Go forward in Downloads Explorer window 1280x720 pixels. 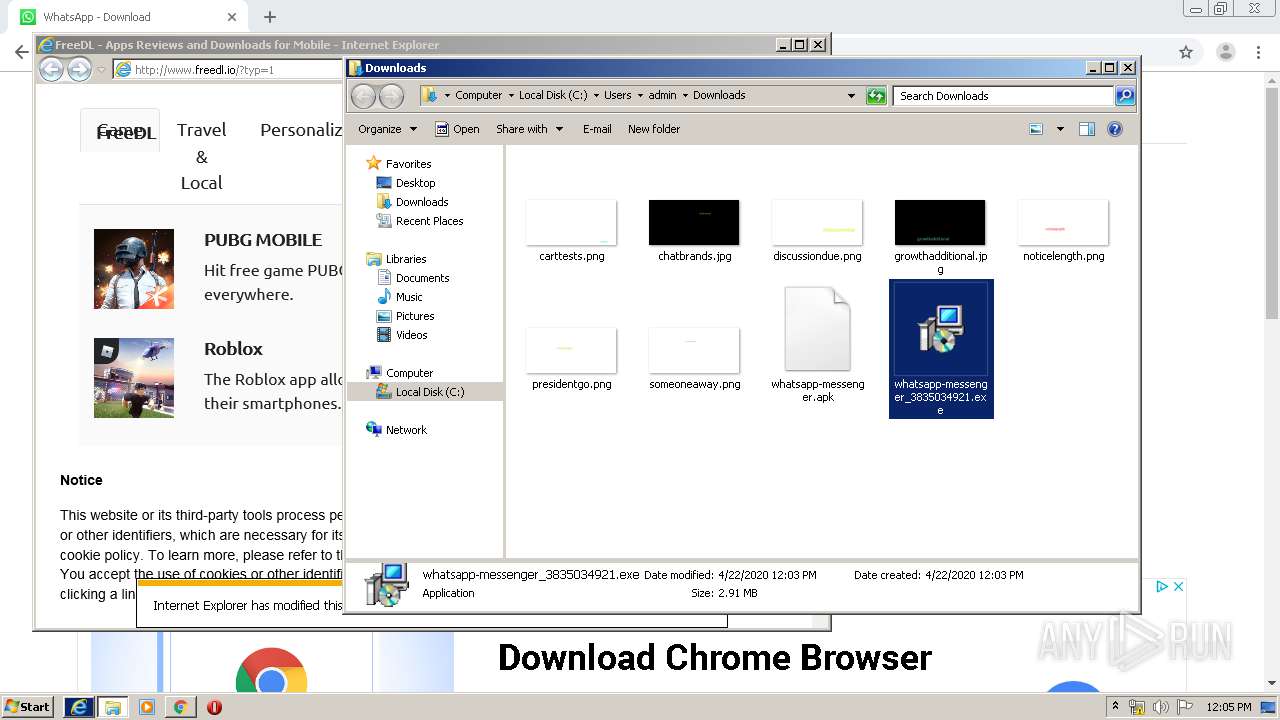pos(391,95)
